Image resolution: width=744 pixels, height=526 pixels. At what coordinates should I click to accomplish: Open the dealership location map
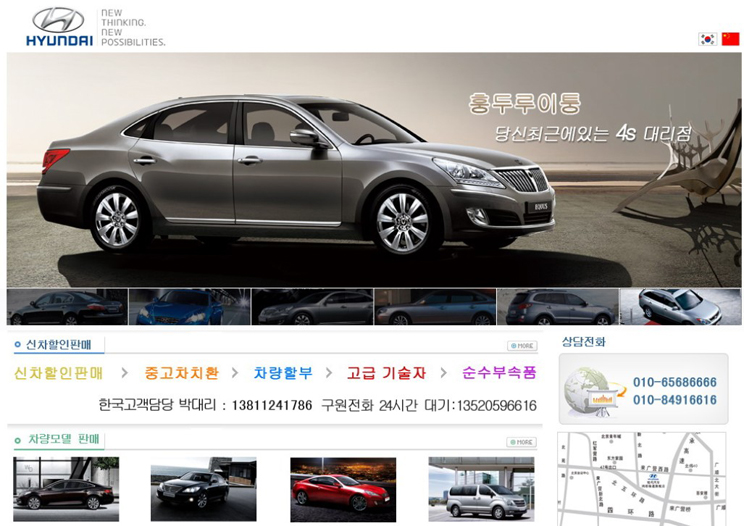pyautogui.click(x=642, y=479)
